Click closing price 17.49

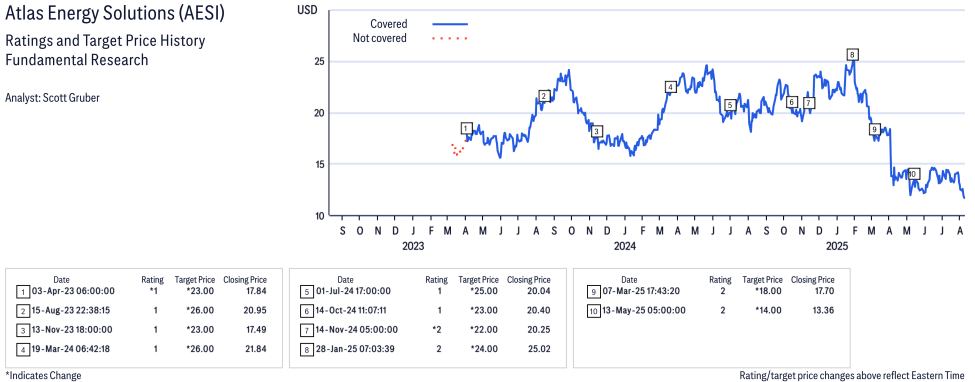[256, 329]
